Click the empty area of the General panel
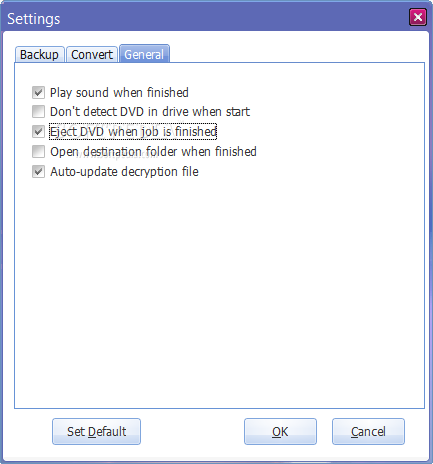 tap(219, 290)
